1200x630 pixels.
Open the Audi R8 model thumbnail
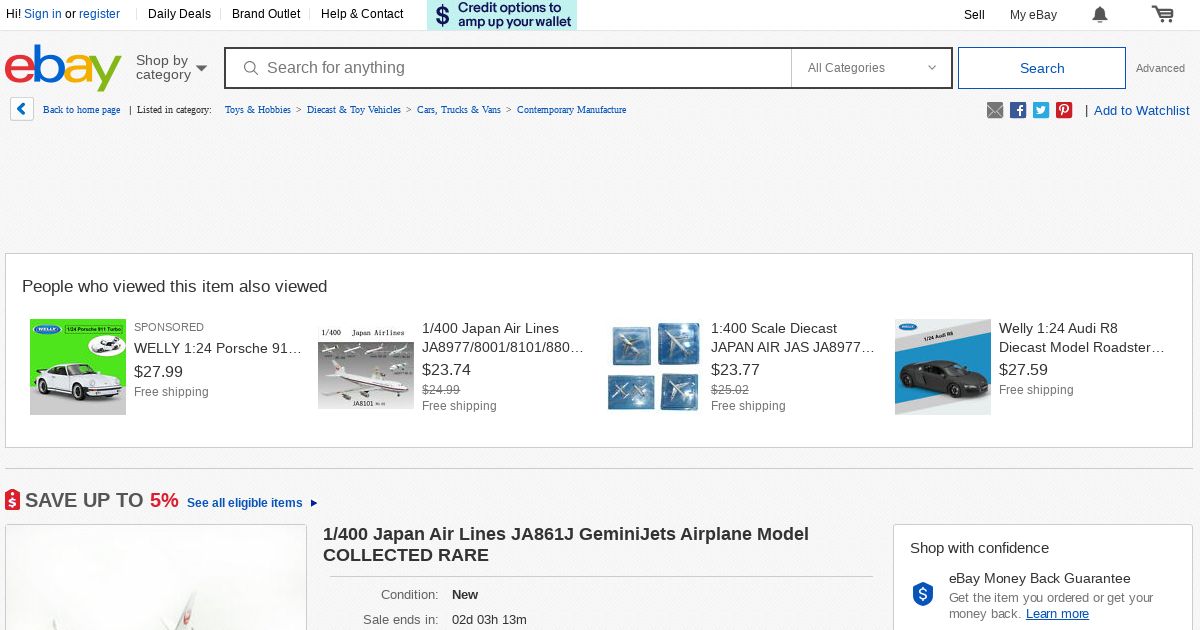tap(943, 367)
